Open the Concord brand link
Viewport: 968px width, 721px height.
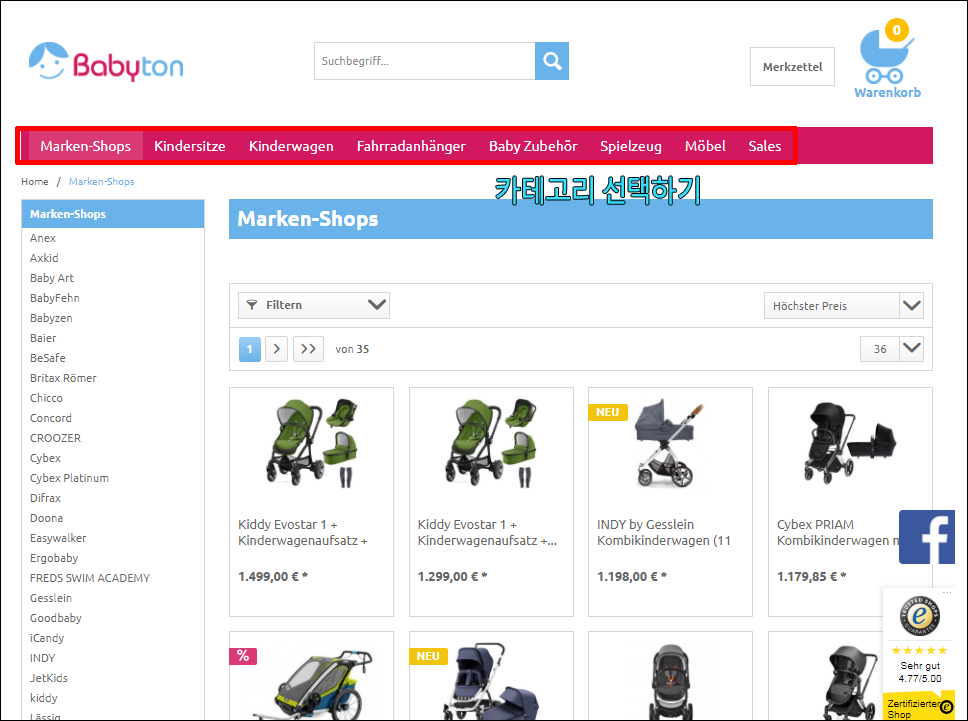tap(51, 419)
